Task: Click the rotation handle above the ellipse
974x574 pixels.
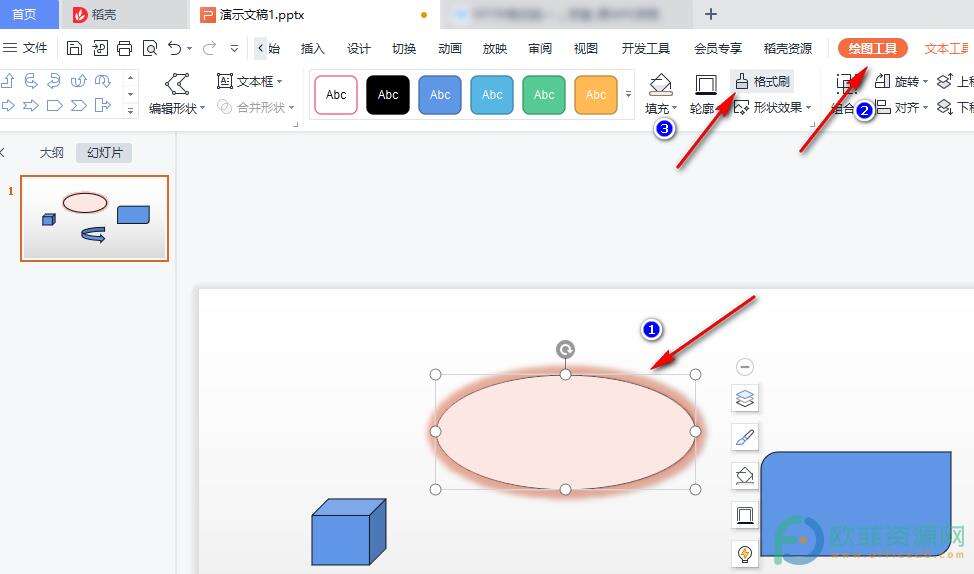Action: (x=565, y=350)
